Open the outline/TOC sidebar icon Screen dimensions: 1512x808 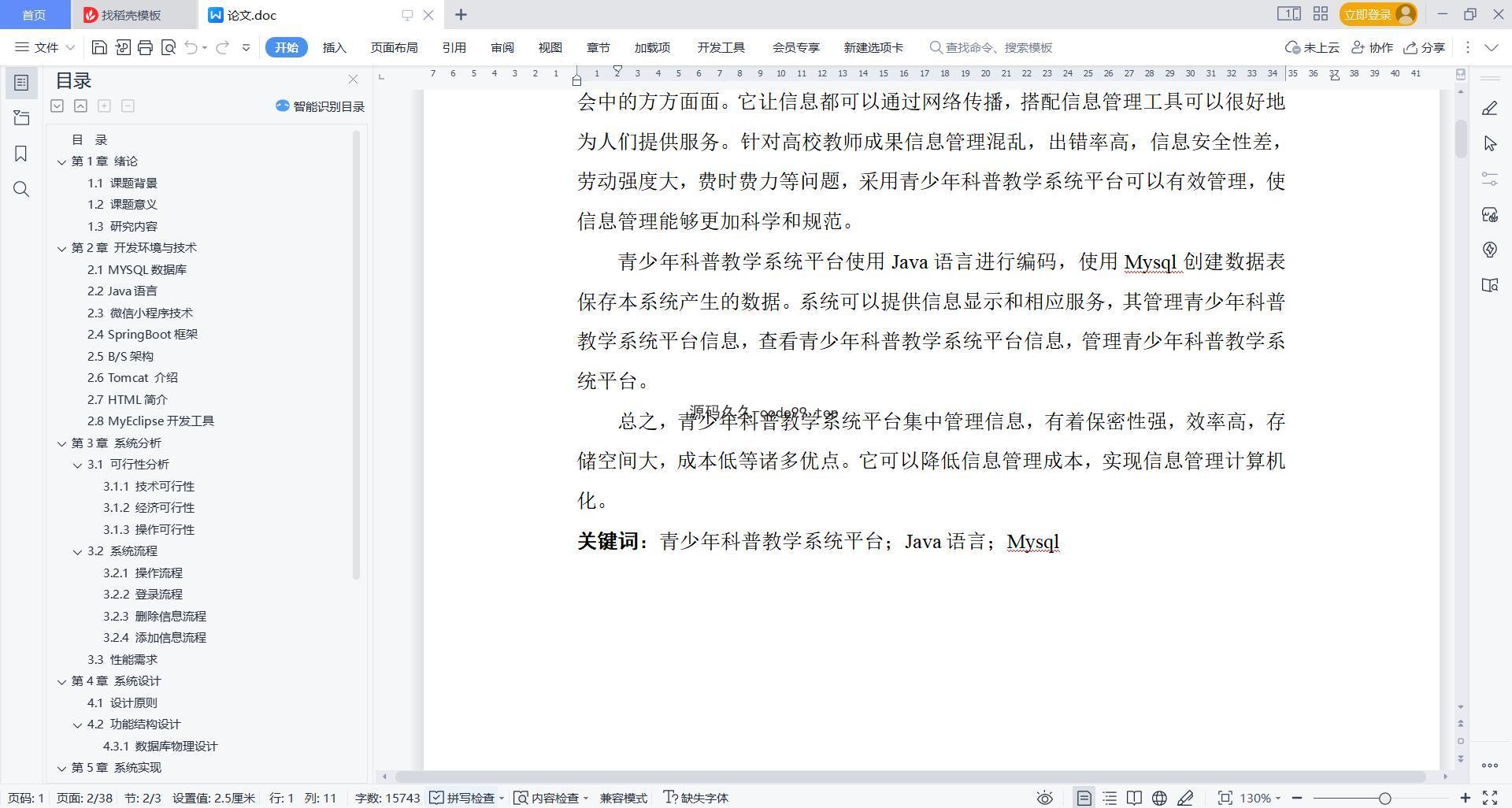click(21, 83)
